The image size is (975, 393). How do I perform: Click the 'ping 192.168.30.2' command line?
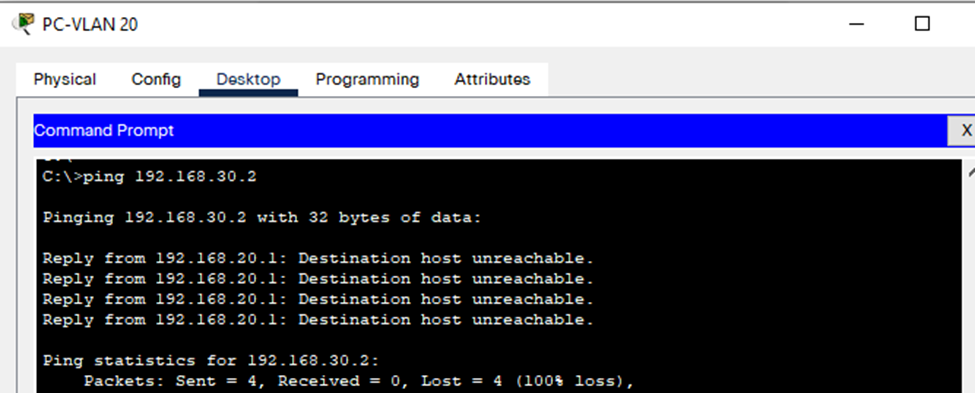click(149, 177)
